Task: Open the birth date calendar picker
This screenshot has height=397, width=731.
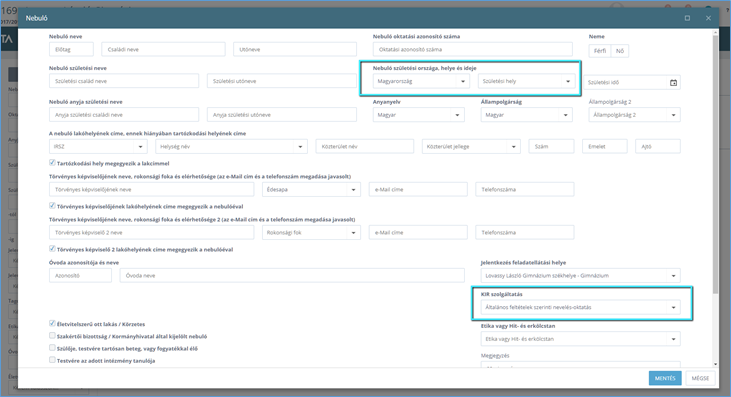Action: (673, 82)
